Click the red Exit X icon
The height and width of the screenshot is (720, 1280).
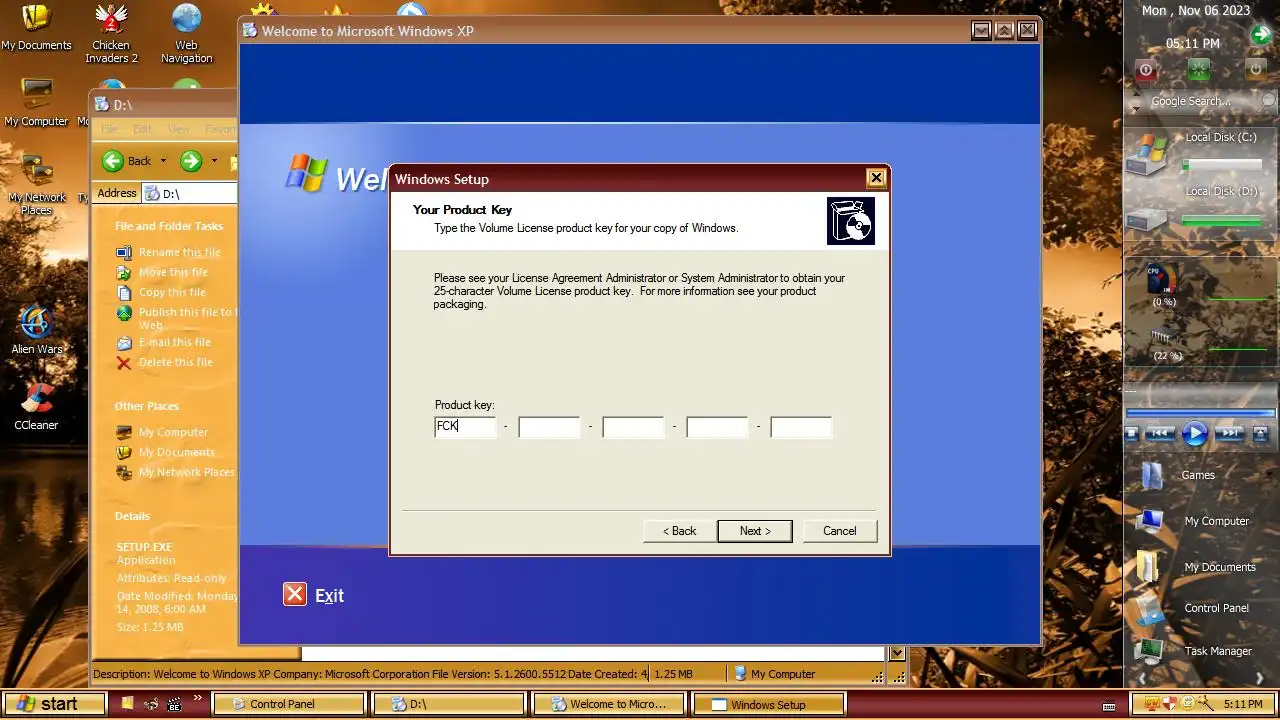point(294,594)
